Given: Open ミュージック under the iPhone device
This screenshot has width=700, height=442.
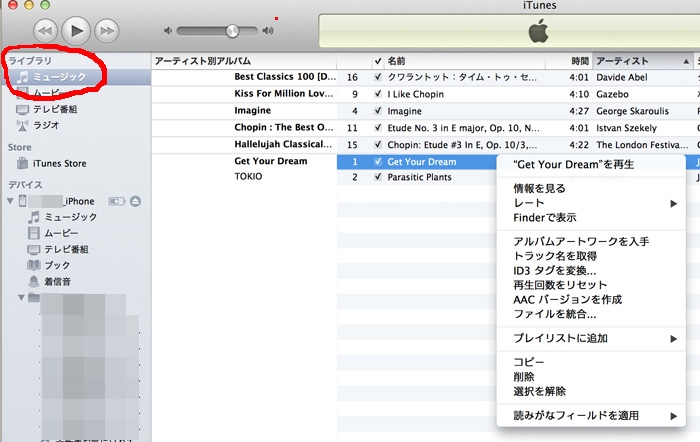Looking at the screenshot, I should click(x=71, y=217).
